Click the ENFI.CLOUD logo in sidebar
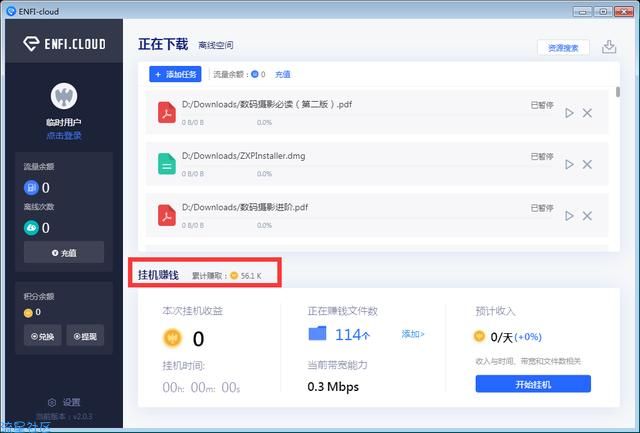The height and width of the screenshot is (433, 640). coord(64,44)
